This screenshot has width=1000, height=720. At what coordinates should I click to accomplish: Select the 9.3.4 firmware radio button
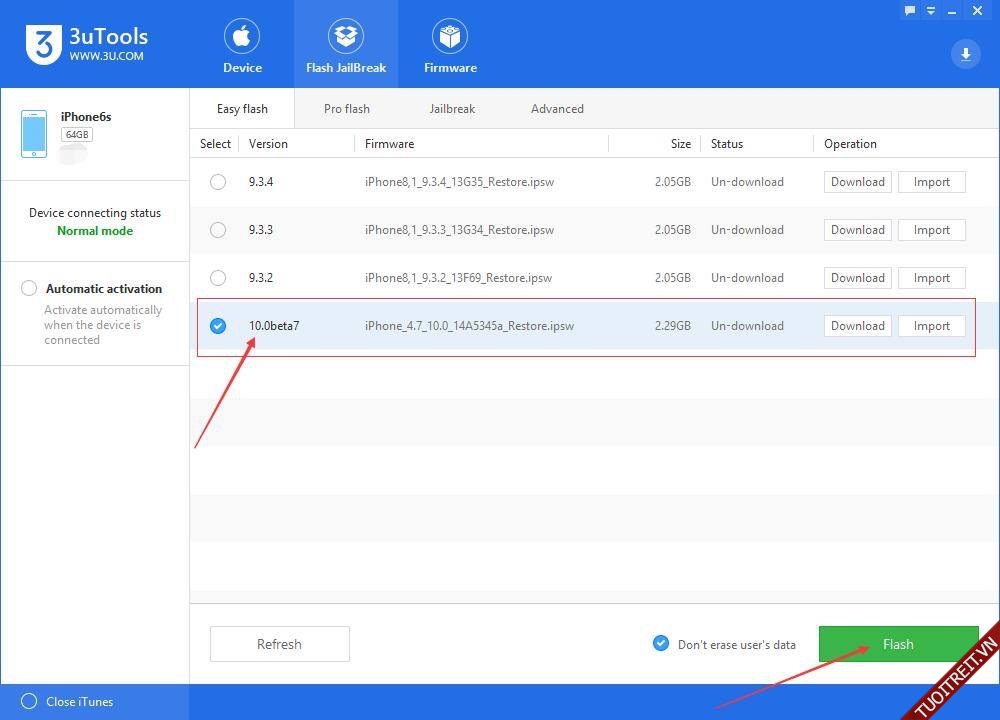(218, 182)
